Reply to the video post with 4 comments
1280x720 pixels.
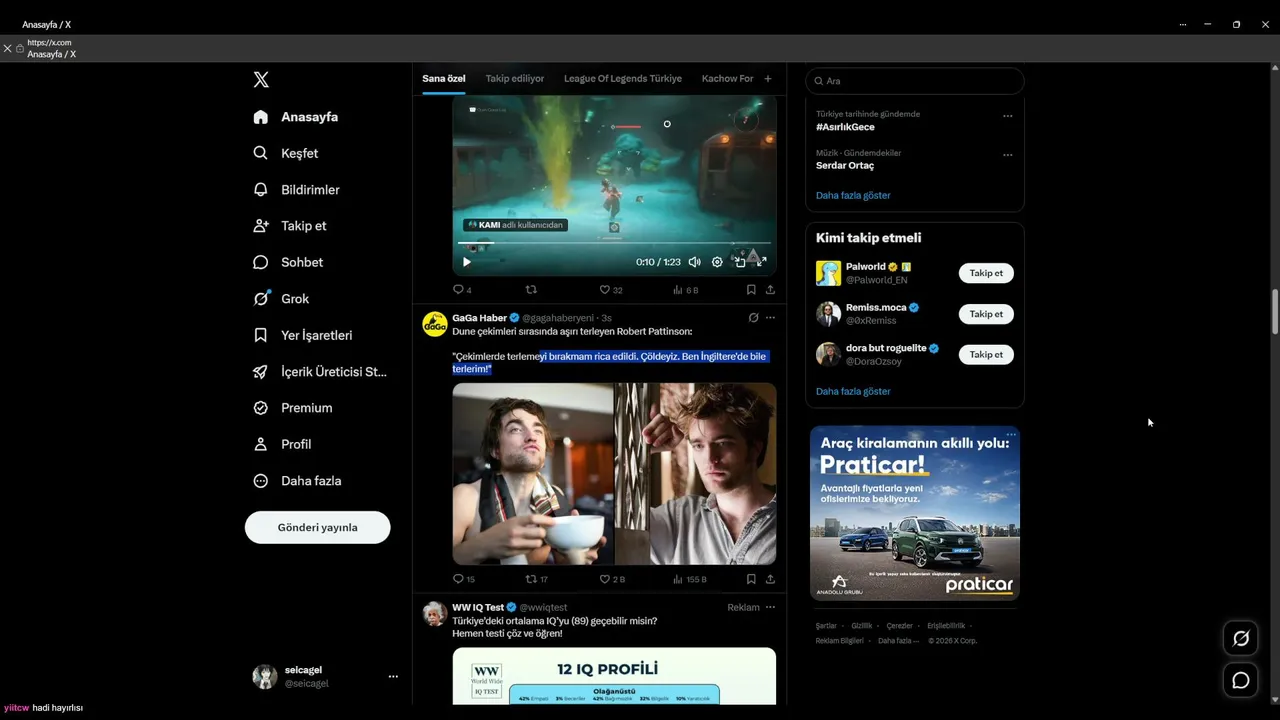[462, 290]
